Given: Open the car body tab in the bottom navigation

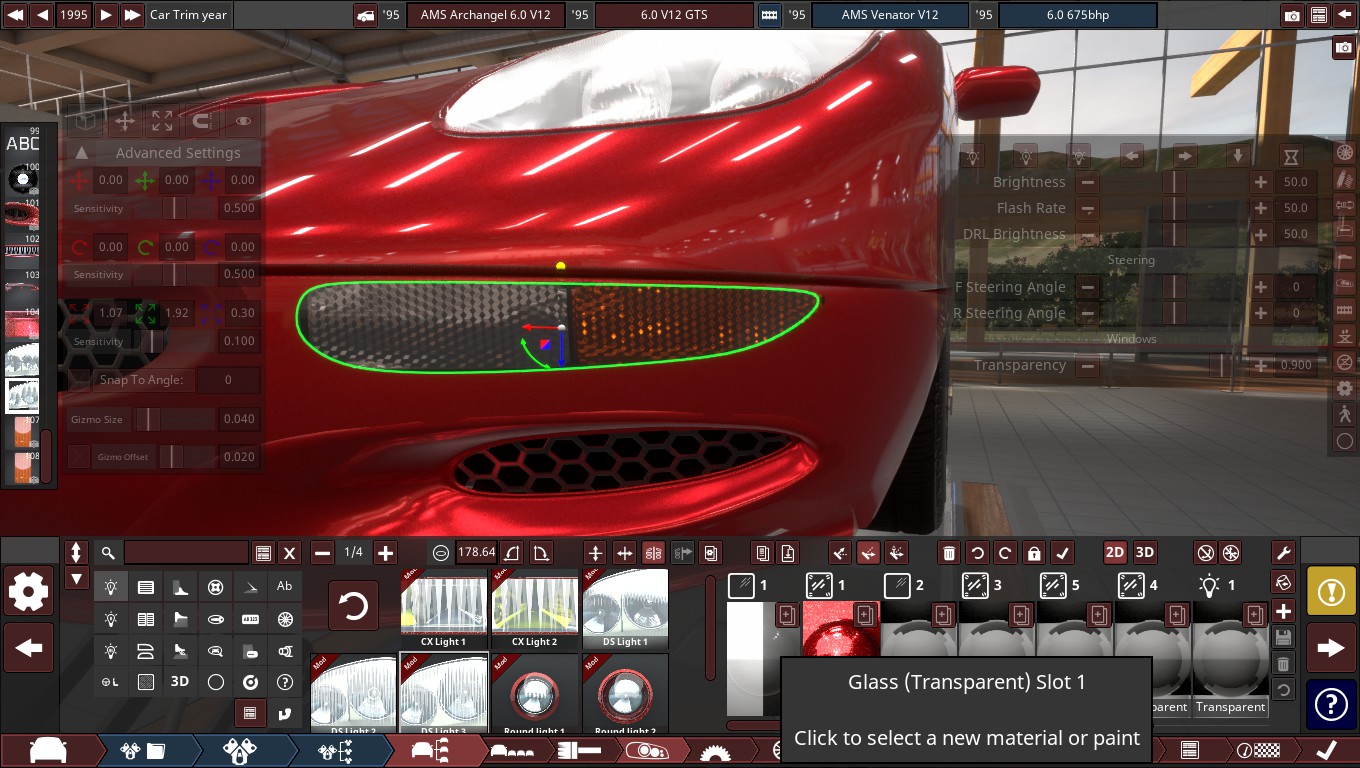Looking at the screenshot, I should tap(48, 750).
